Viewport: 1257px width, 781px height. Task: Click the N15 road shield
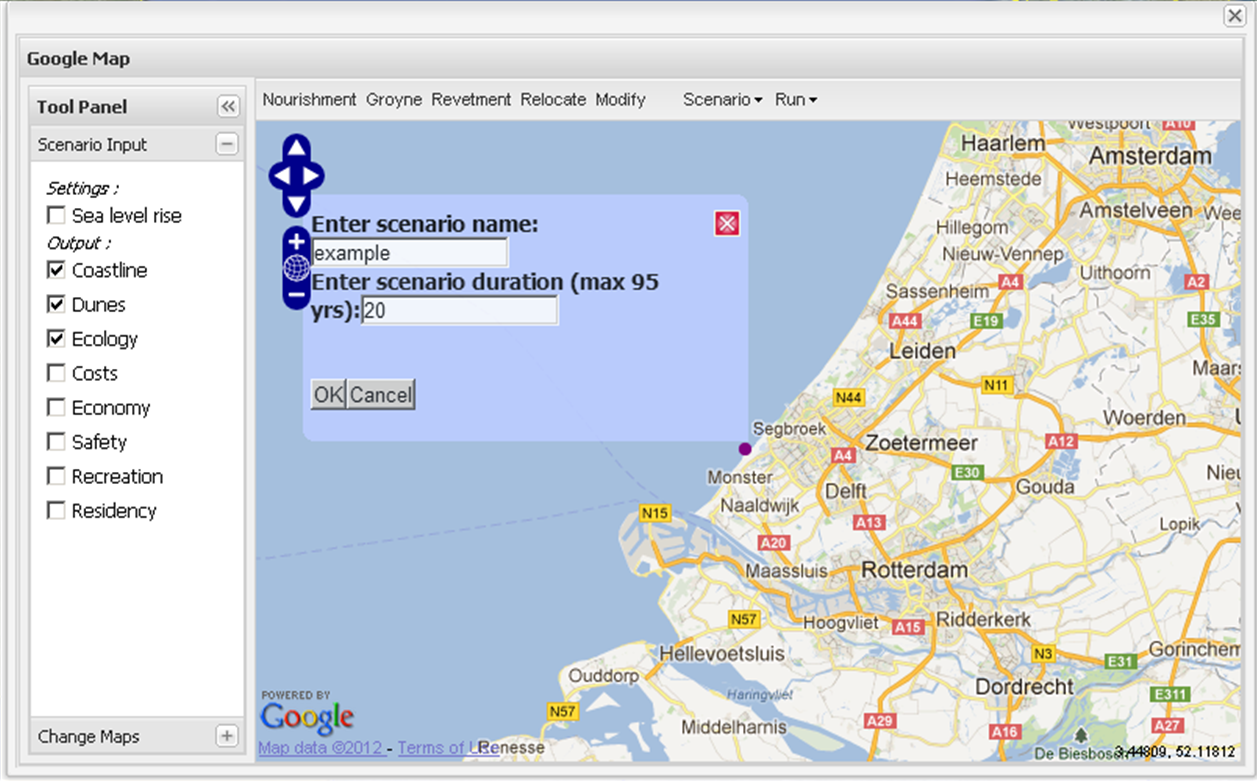[655, 513]
